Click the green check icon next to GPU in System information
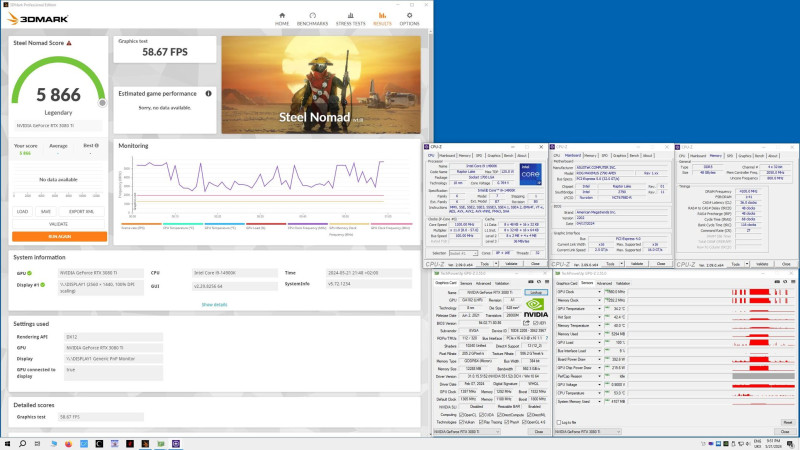This screenshot has width=800, height=450. pyautogui.click(x=30, y=273)
